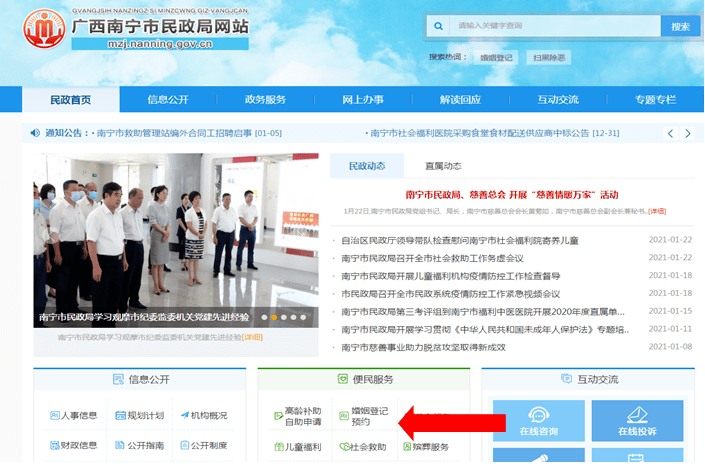The width and height of the screenshot is (705, 469).
Task: Open 互动交流 navigation item
Action: coord(558,99)
